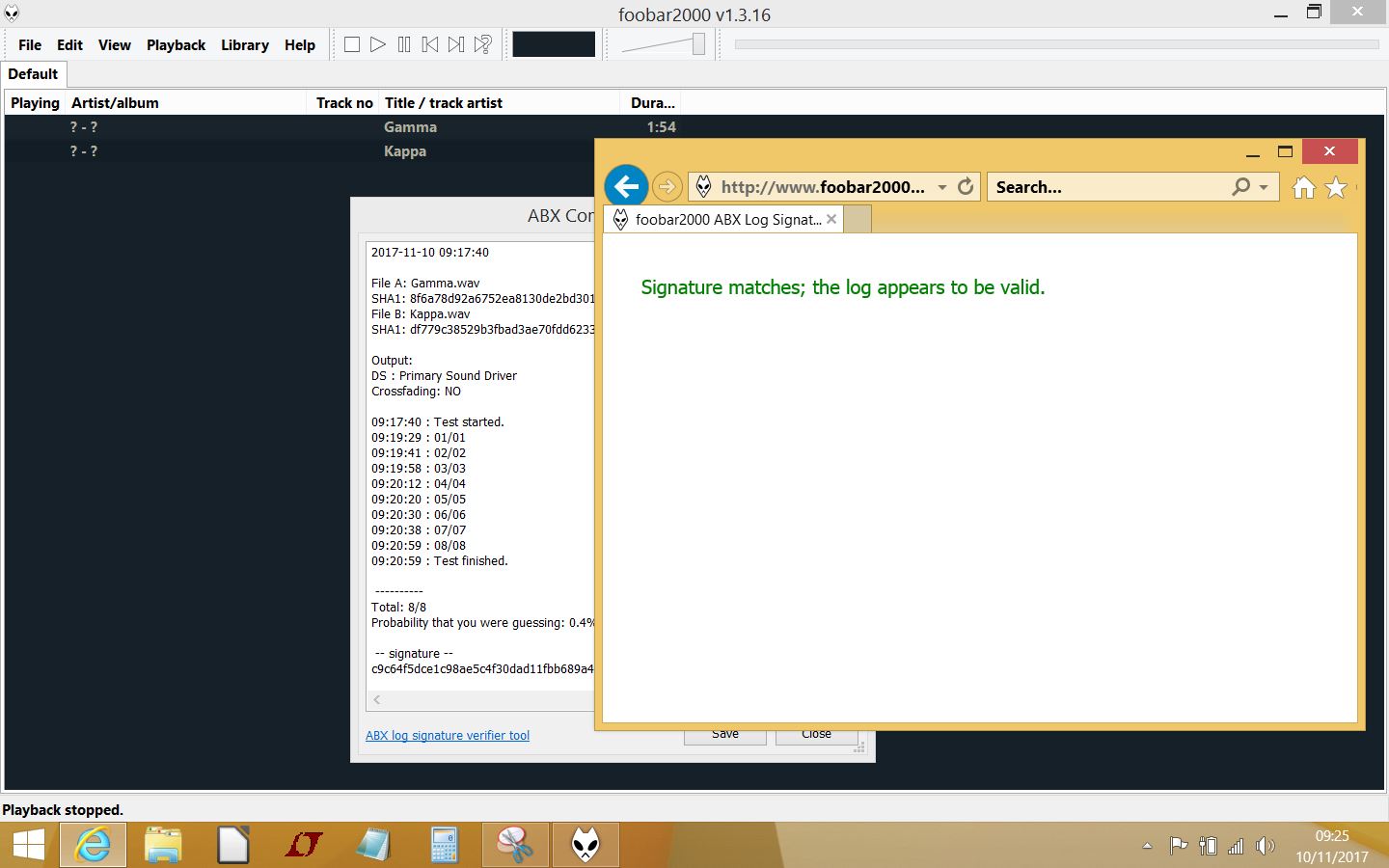This screenshot has height=868, width=1389.
Task: Open the address bar dropdown arrow
Action: (x=942, y=187)
